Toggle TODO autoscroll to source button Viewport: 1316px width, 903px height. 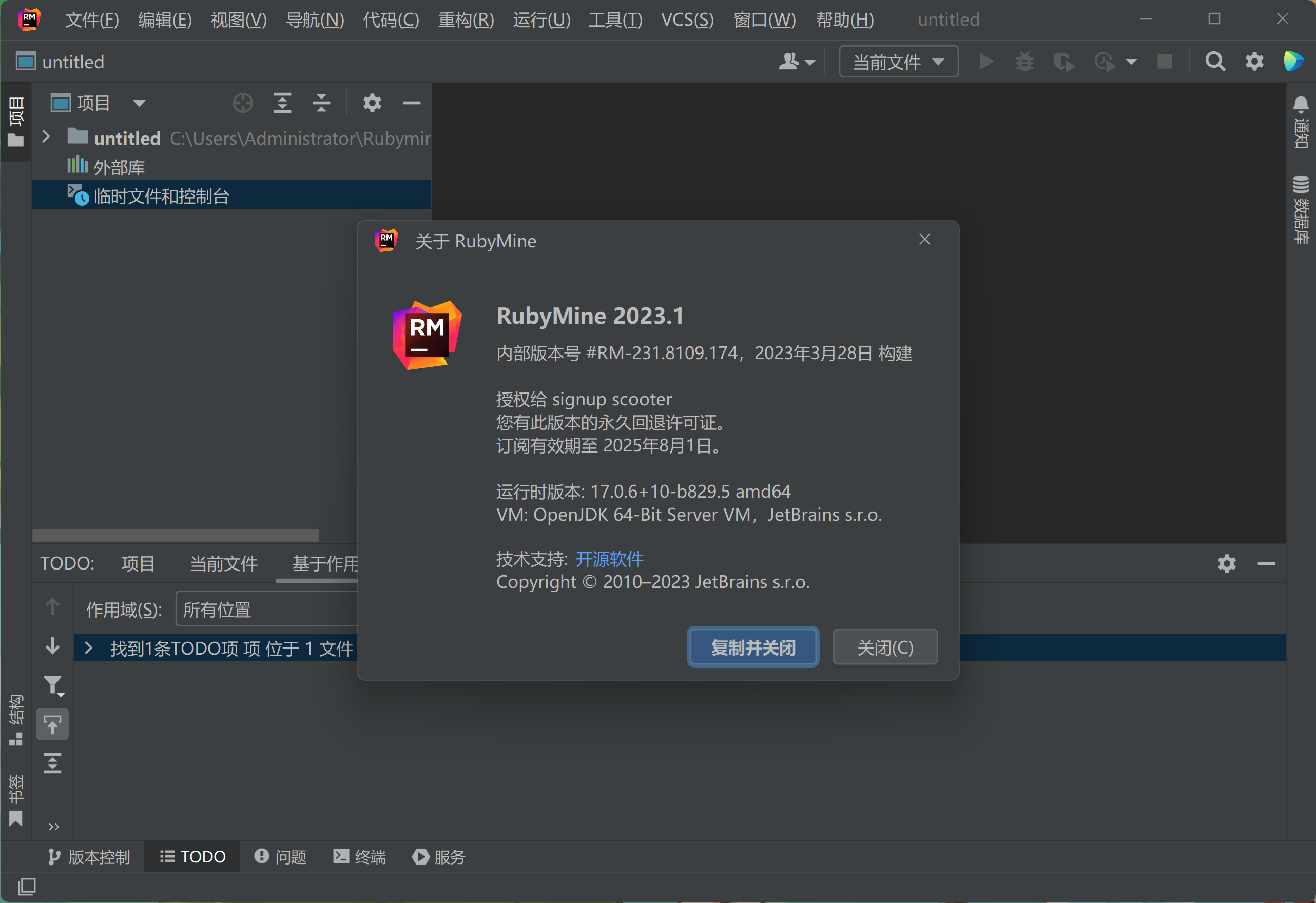53,724
